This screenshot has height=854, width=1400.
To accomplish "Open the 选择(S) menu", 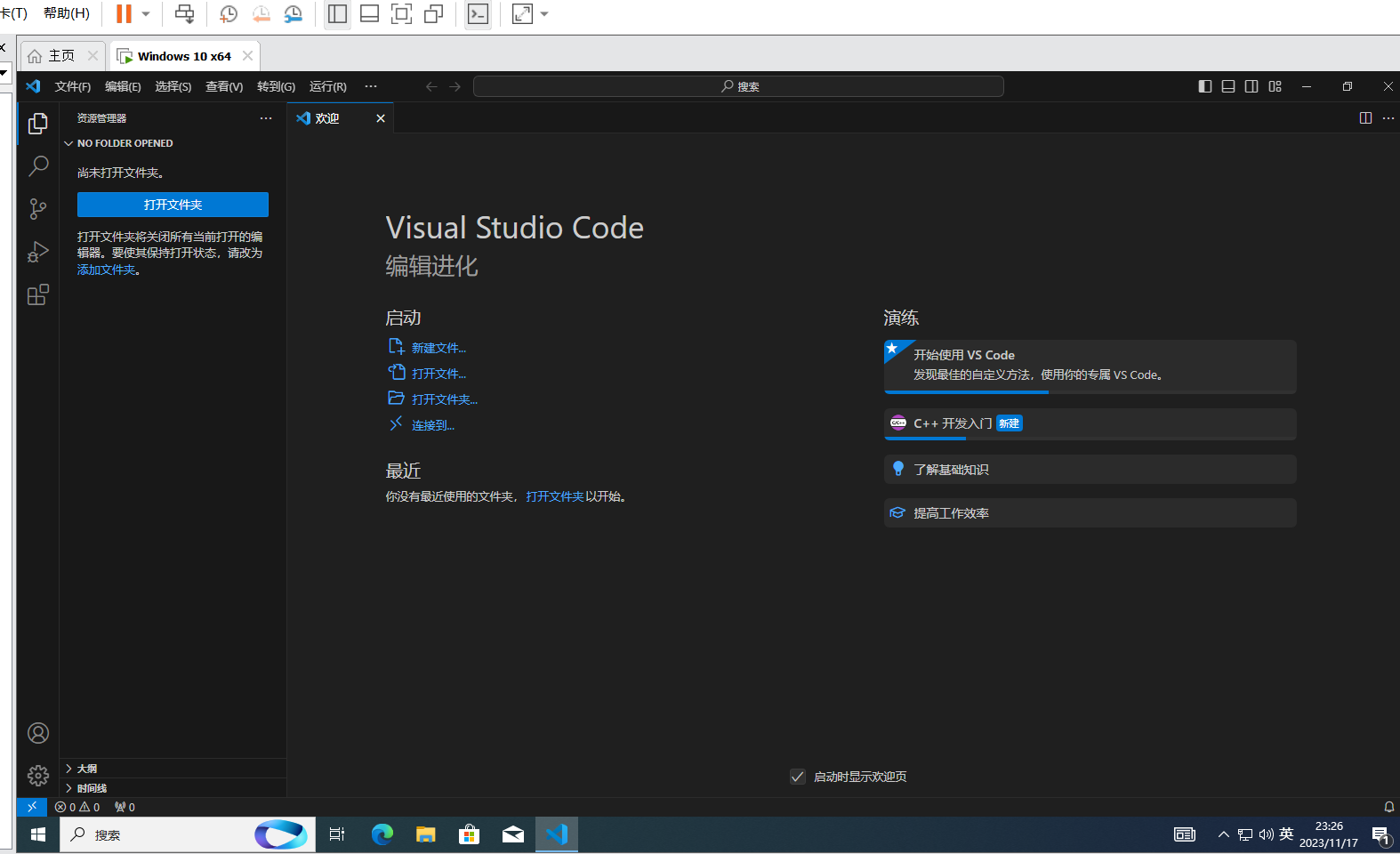I will 173,86.
